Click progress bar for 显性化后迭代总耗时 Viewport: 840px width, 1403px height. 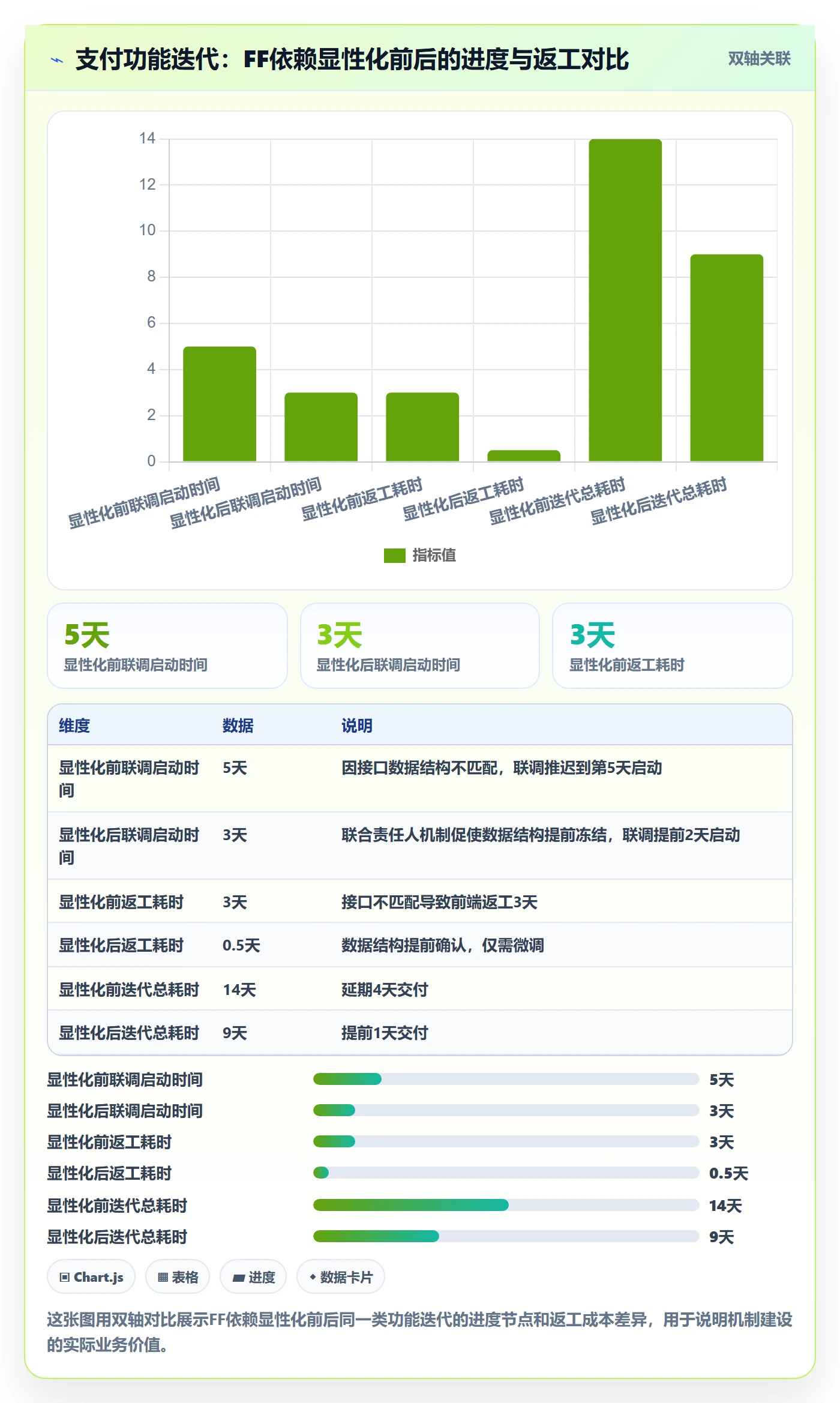click(x=506, y=1236)
